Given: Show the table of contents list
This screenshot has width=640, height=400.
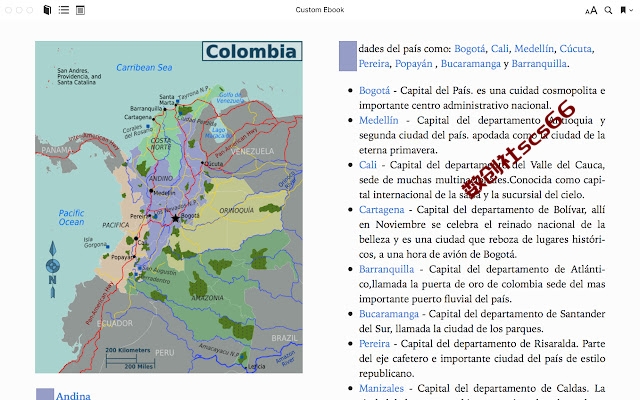Looking at the screenshot, I should click(64, 10).
